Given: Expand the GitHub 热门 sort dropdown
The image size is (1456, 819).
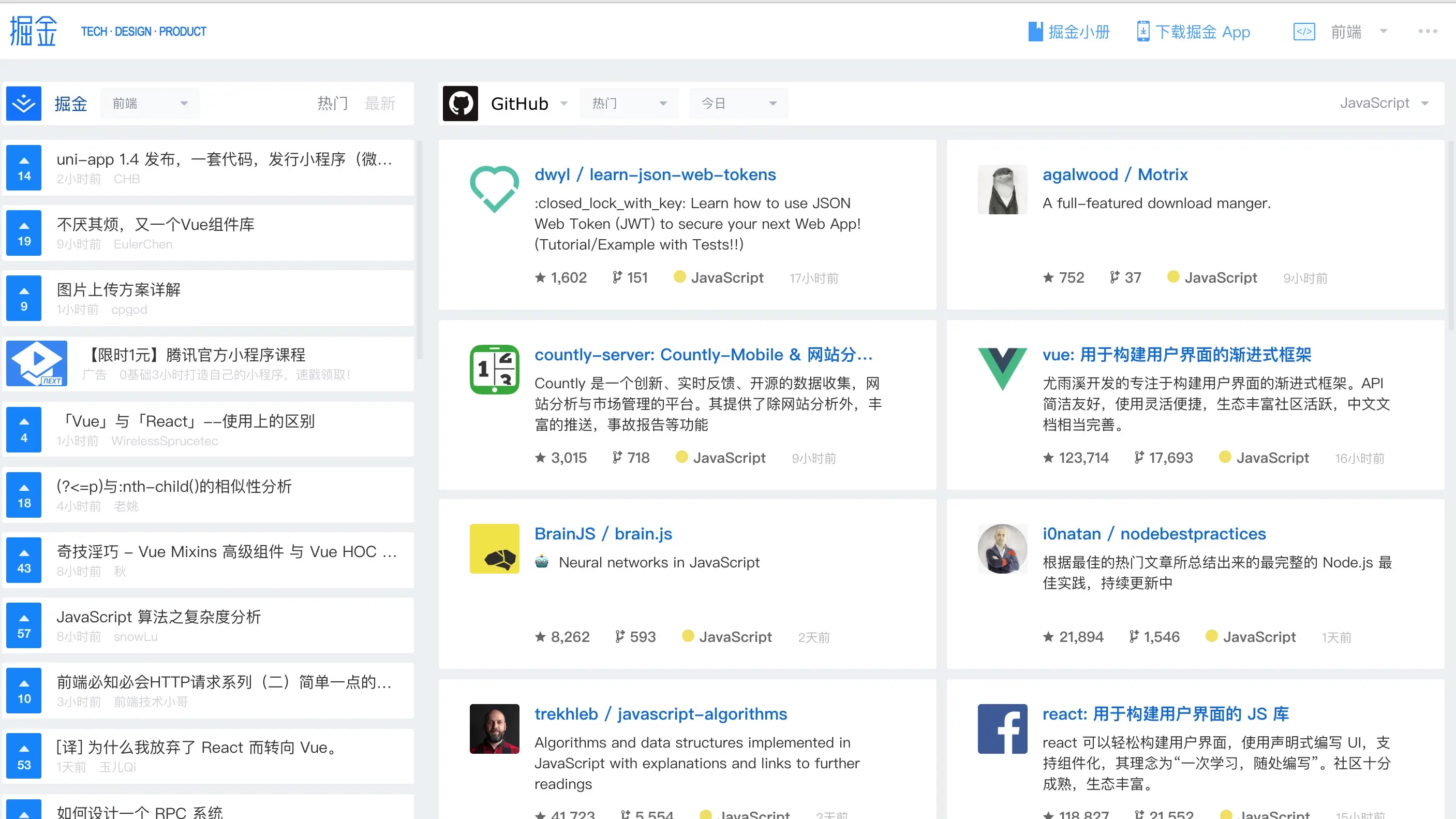Looking at the screenshot, I should [x=629, y=104].
